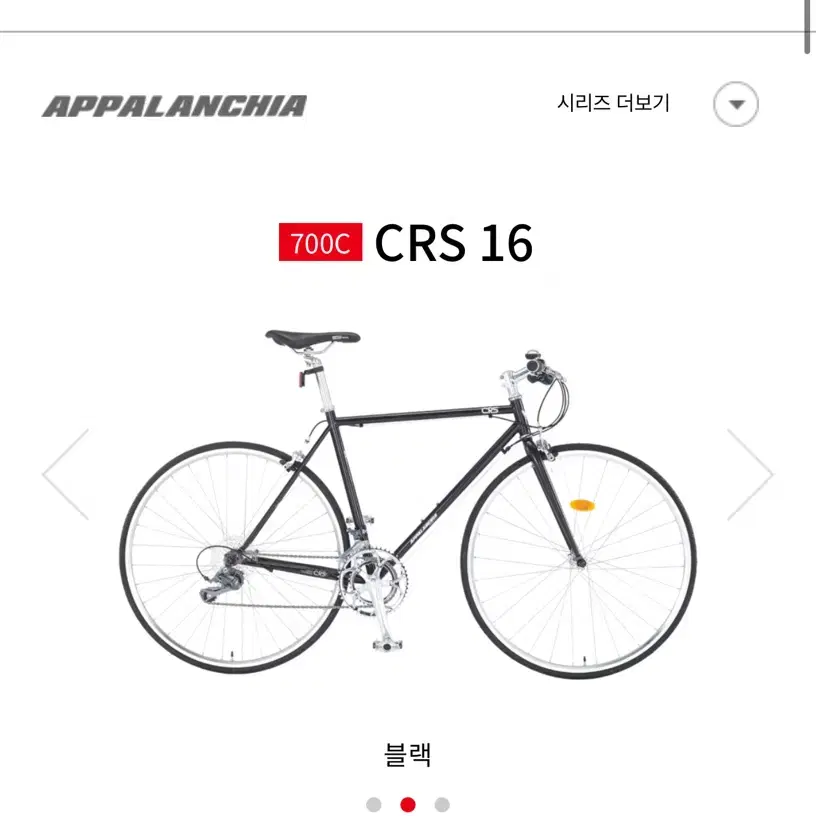Select the first carousel dot
This screenshot has width=816, height=816.
tap(374, 804)
